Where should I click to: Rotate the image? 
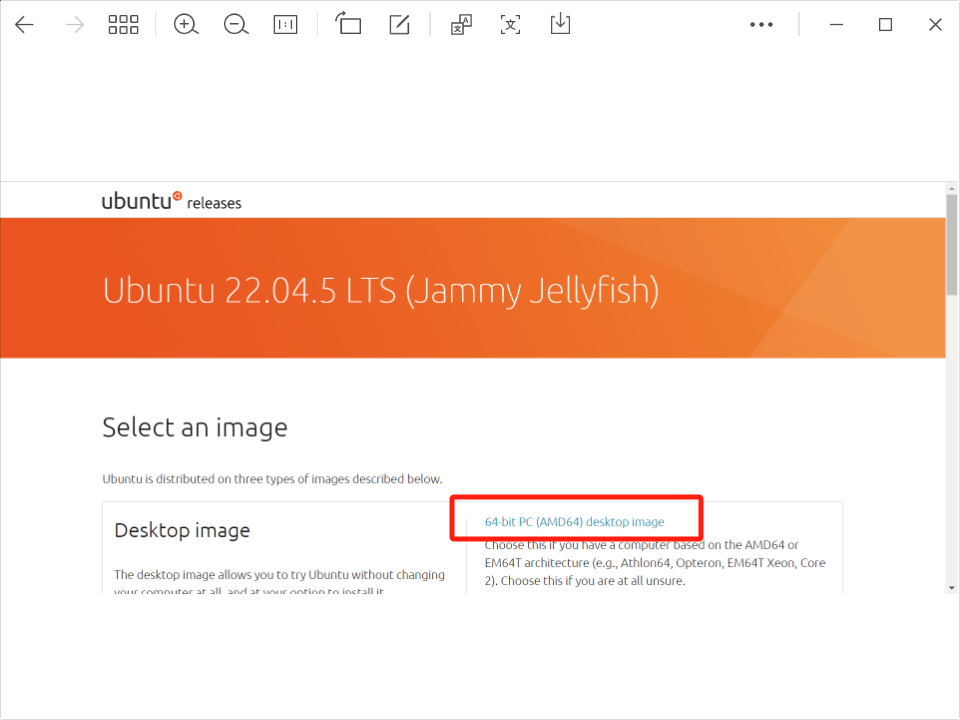348,24
